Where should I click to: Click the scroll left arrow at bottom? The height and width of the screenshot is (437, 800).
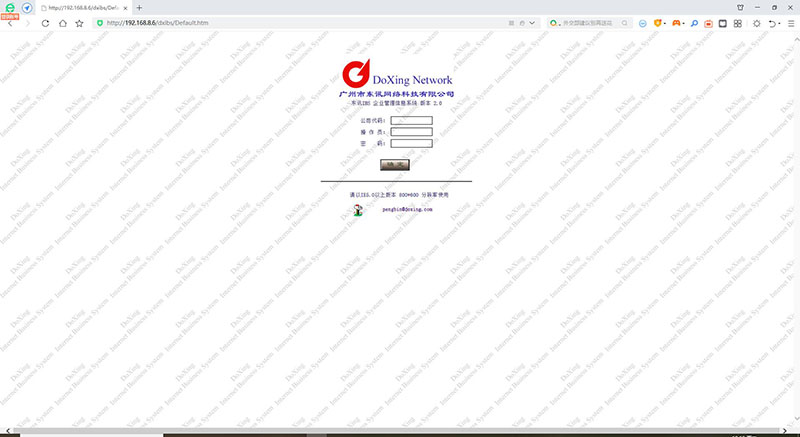pyautogui.click(x=8, y=431)
